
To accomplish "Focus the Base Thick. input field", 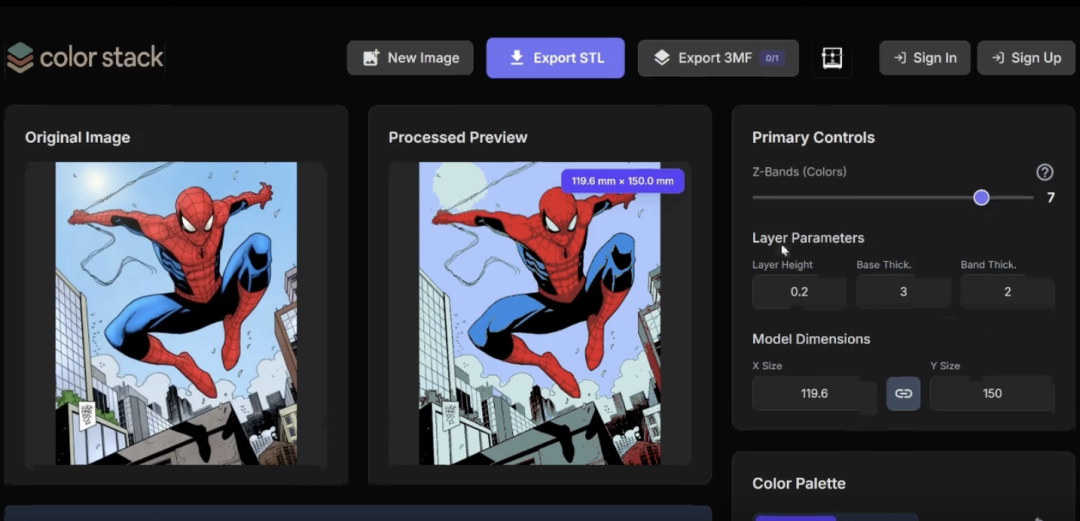I will 903,292.
